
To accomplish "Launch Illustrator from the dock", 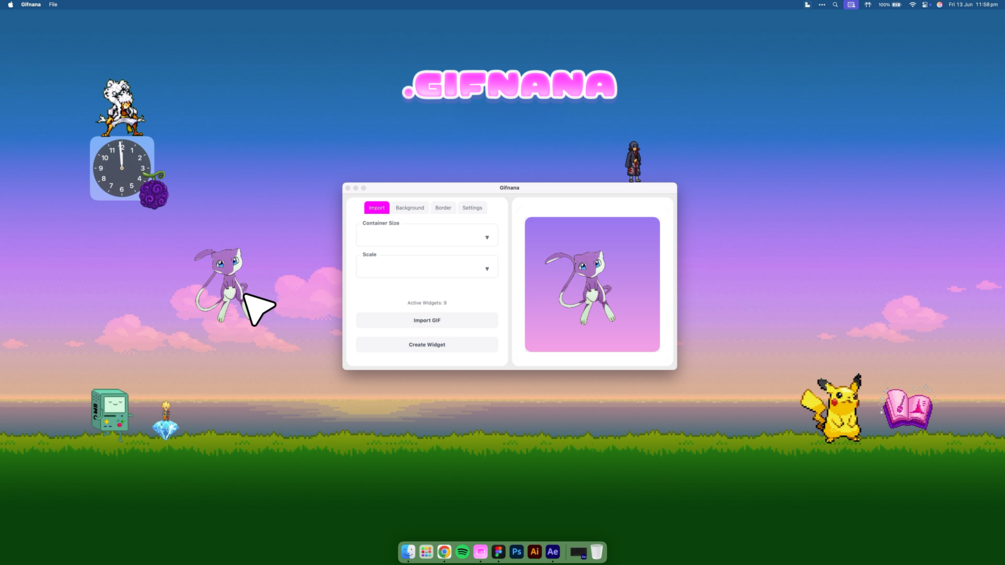I will (535, 552).
